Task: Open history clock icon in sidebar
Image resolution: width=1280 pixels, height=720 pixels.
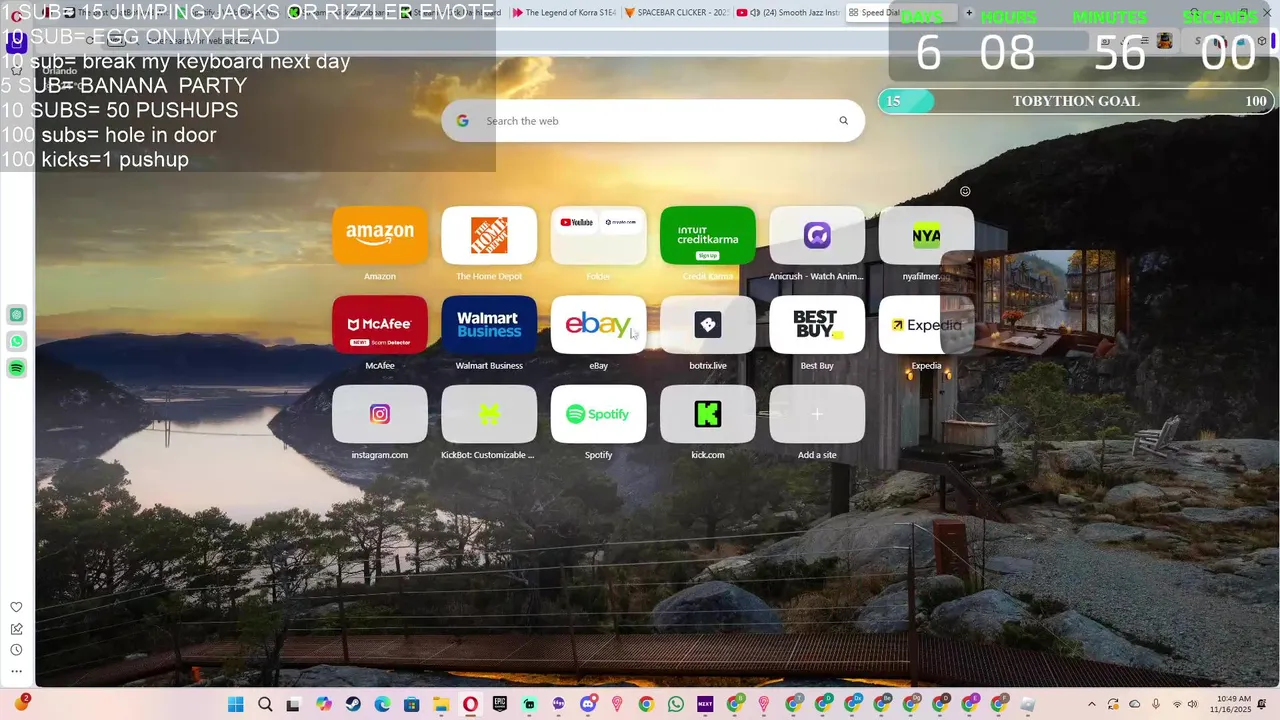Action: coord(16,650)
